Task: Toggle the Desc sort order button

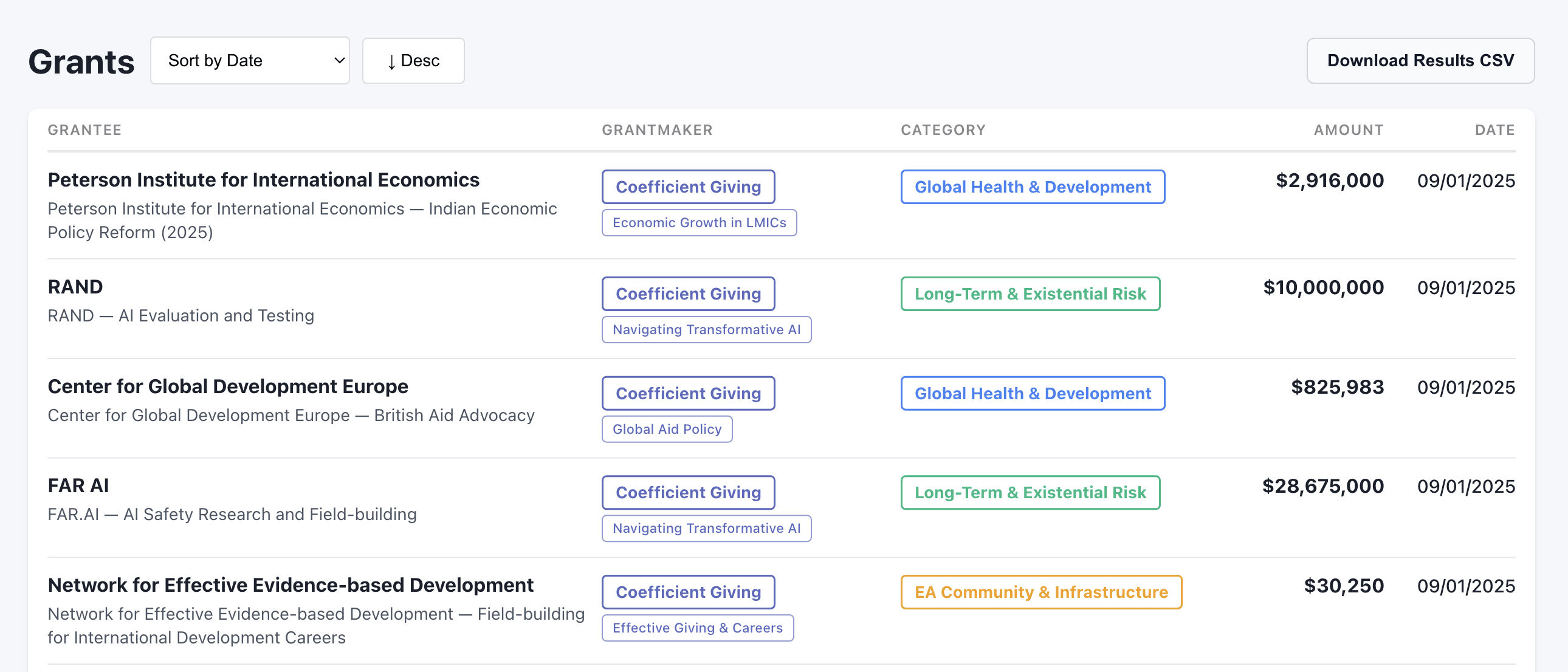Action: pyautogui.click(x=413, y=60)
